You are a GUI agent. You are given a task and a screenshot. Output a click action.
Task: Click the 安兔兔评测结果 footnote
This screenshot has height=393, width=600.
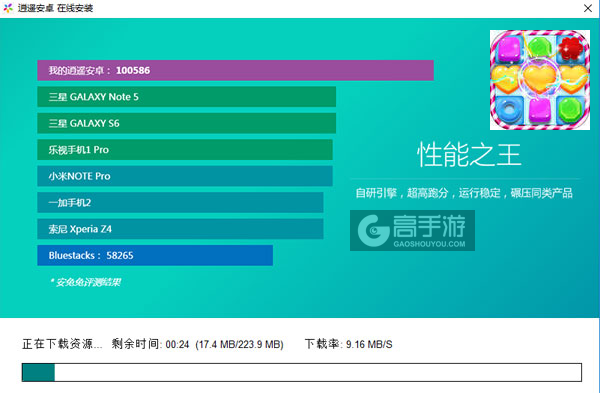[85, 282]
